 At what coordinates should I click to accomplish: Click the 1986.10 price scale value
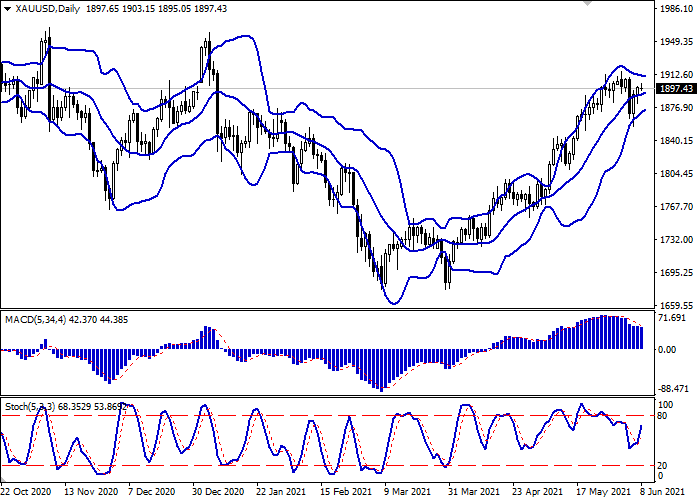(676, 8)
